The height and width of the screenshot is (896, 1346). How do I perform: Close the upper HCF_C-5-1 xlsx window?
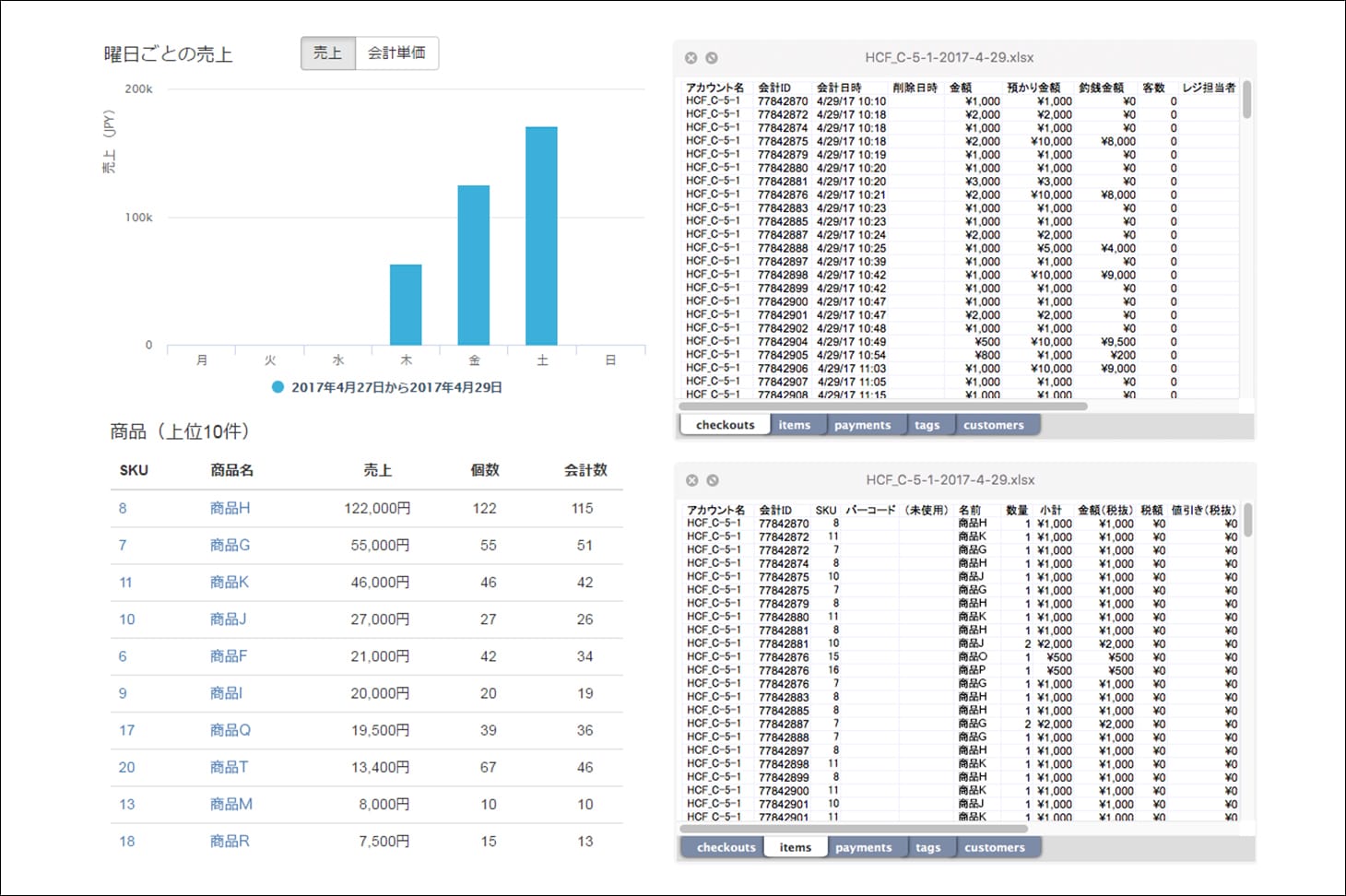(x=691, y=58)
